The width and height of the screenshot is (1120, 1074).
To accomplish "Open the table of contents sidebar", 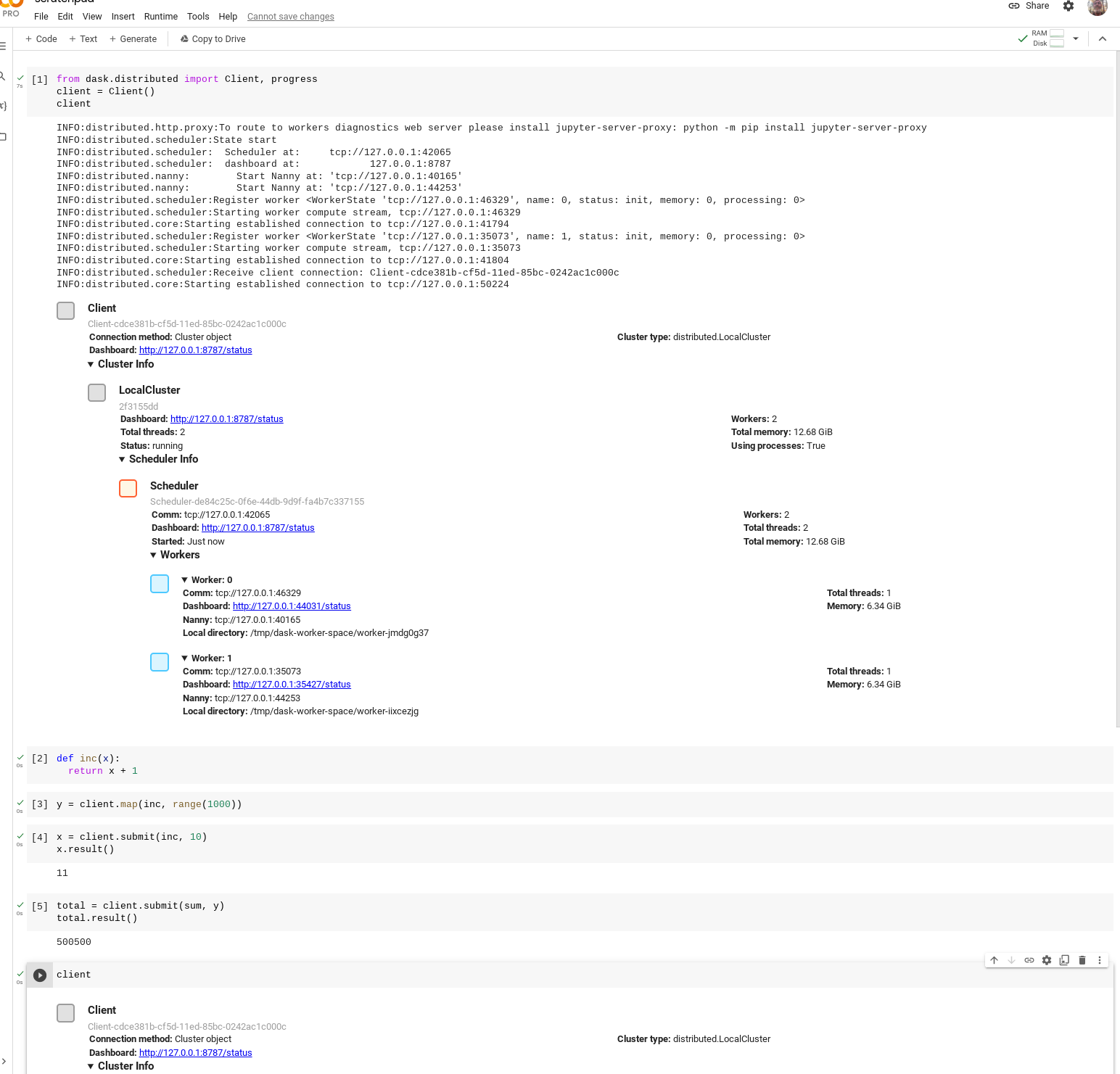I will [4, 46].
